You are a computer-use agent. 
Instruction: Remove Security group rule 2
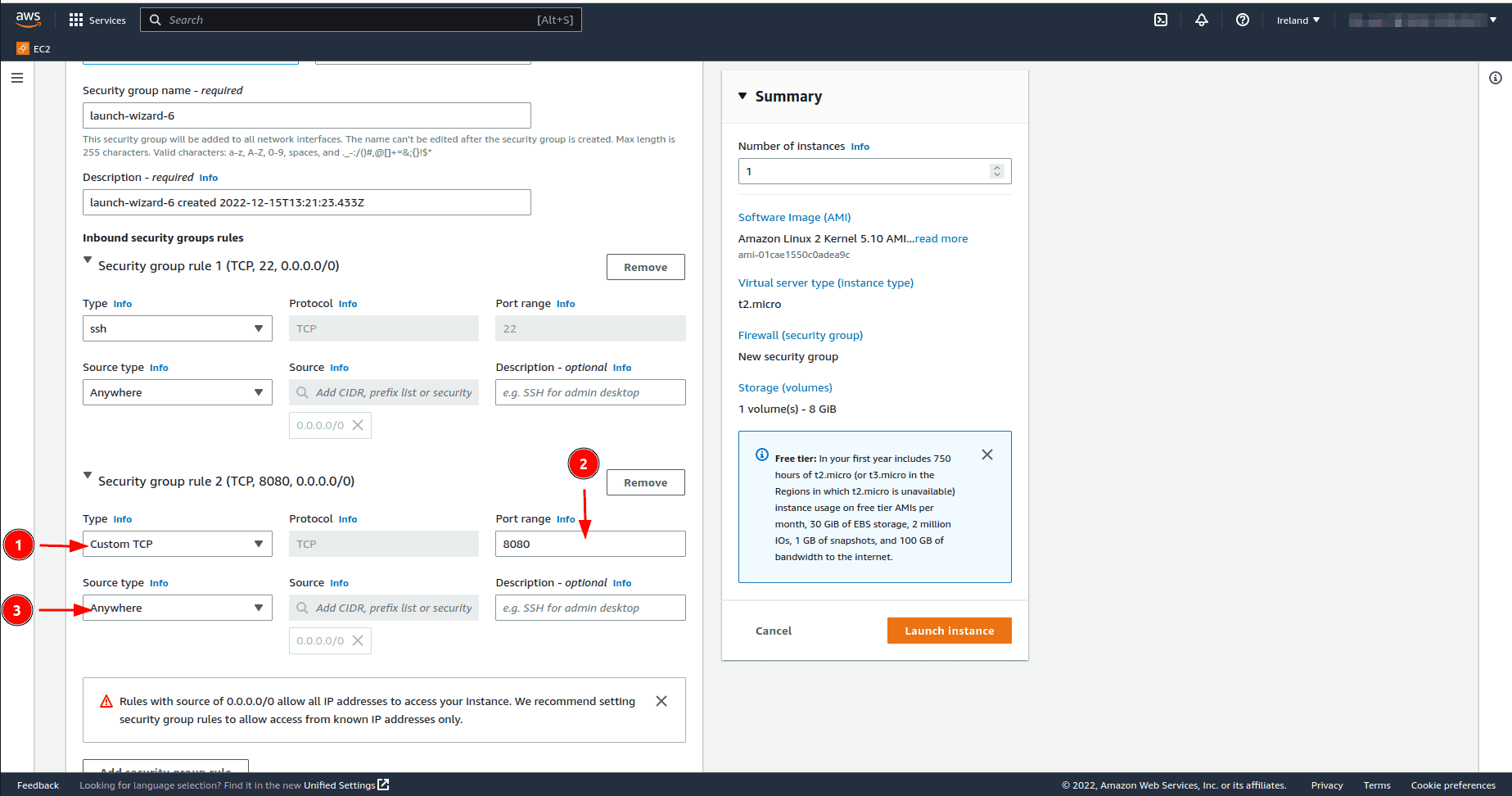click(x=645, y=482)
